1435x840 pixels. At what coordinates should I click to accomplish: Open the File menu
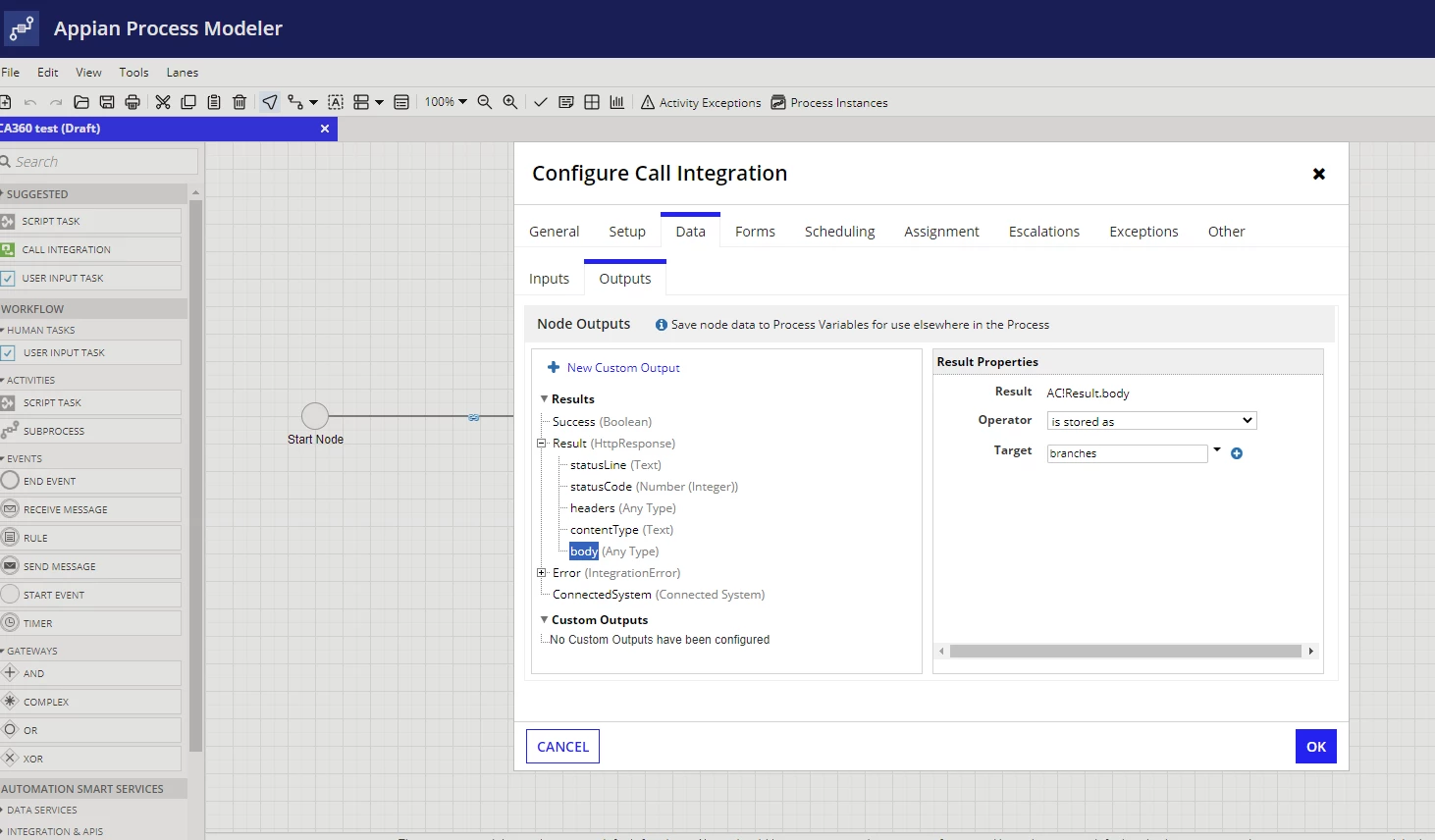click(11, 73)
